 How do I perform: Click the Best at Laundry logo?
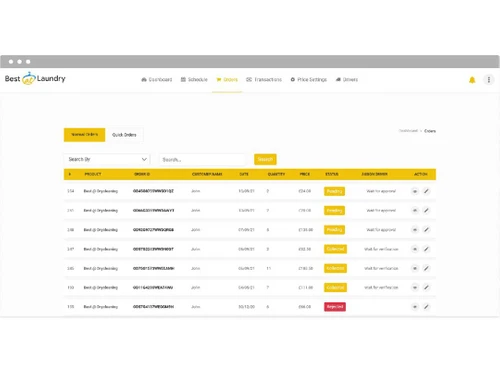coord(35,79)
